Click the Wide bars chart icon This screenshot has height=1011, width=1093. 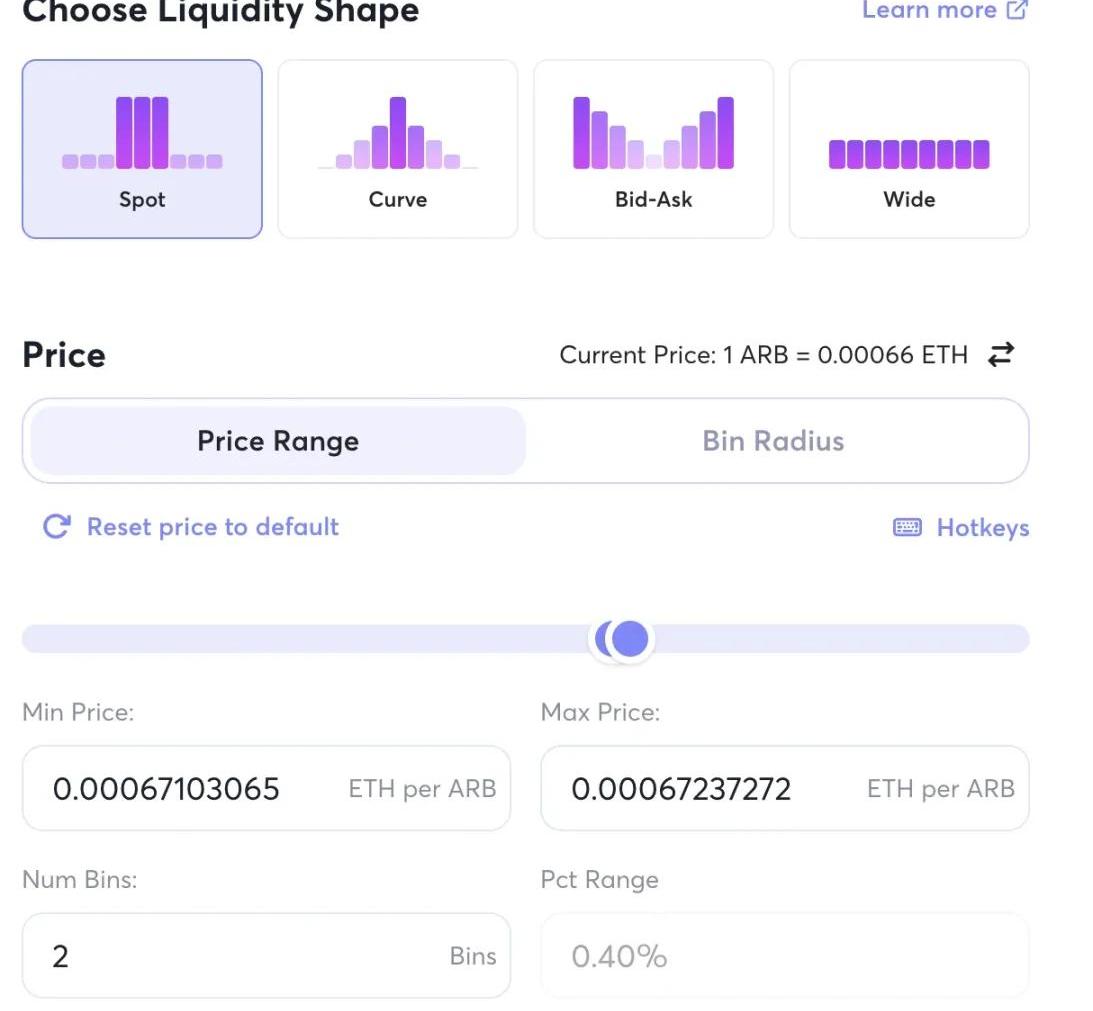point(909,154)
